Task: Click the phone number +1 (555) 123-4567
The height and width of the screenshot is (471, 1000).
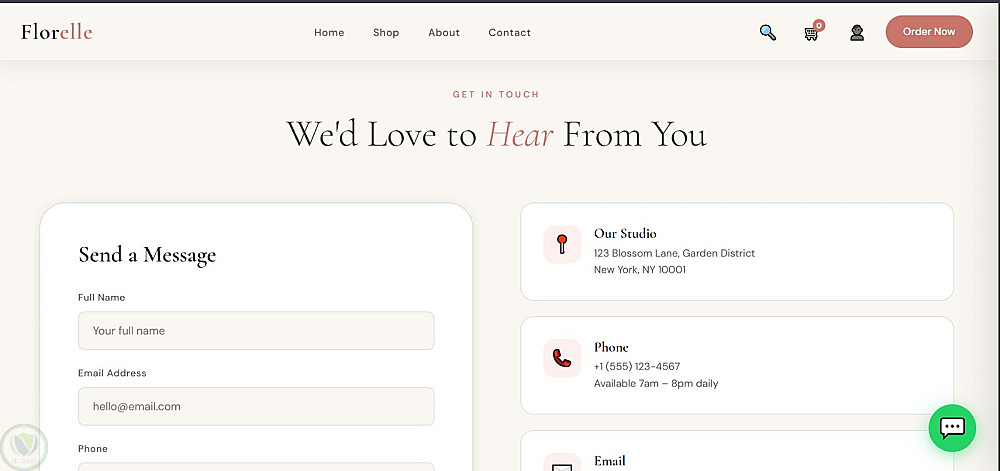Action: pyautogui.click(x=637, y=366)
